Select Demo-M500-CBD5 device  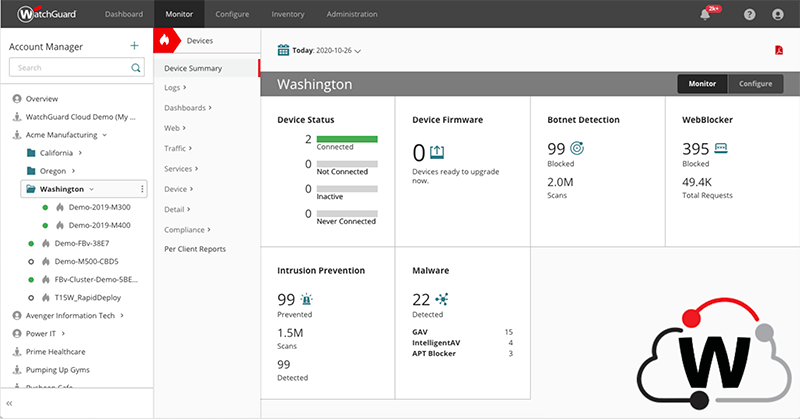pyautogui.click(x=86, y=261)
